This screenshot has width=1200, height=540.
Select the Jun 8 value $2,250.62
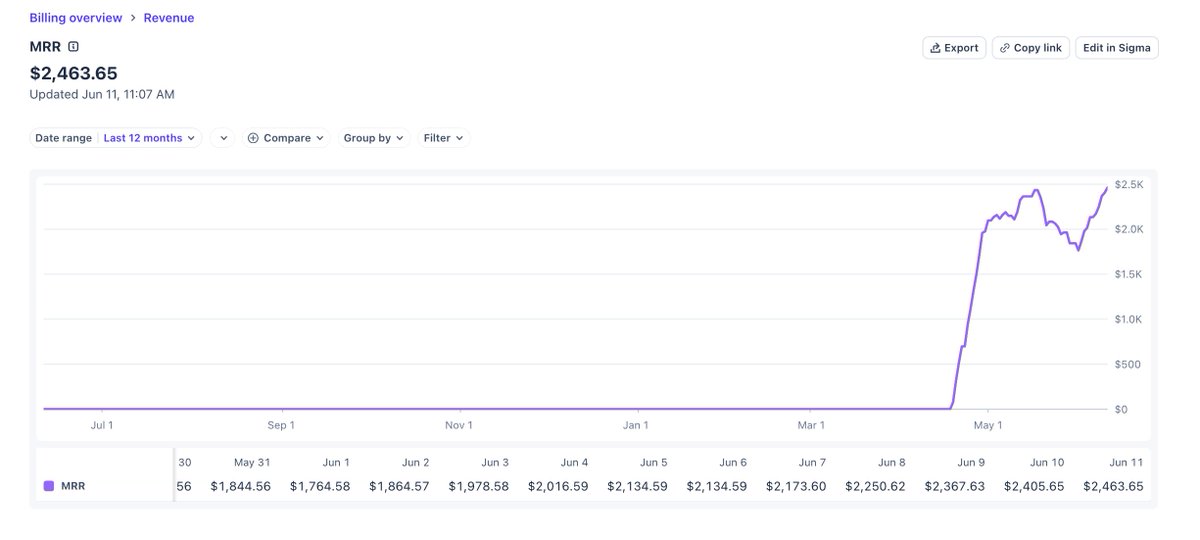875,487
